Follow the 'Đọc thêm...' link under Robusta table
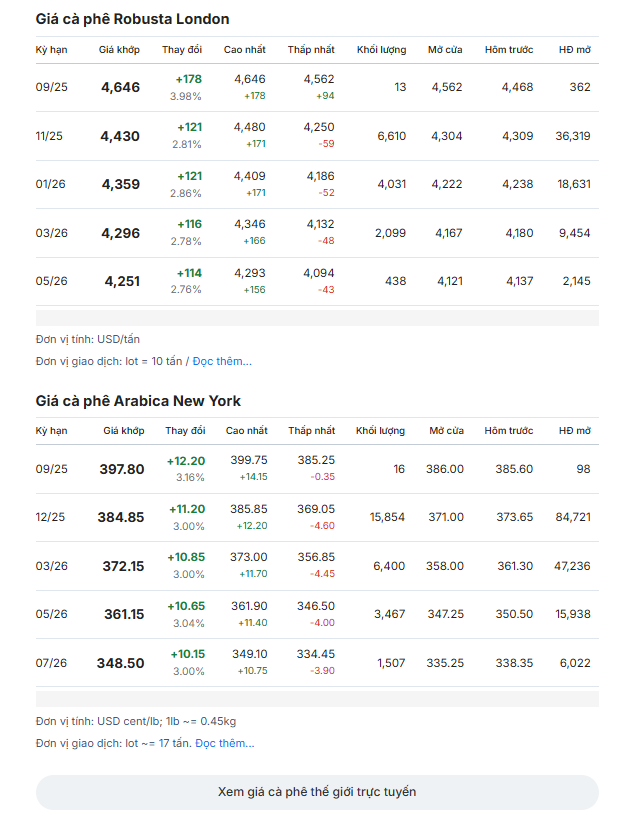The height and width of the screenshot is (828, 626). [x=222, y=361]
